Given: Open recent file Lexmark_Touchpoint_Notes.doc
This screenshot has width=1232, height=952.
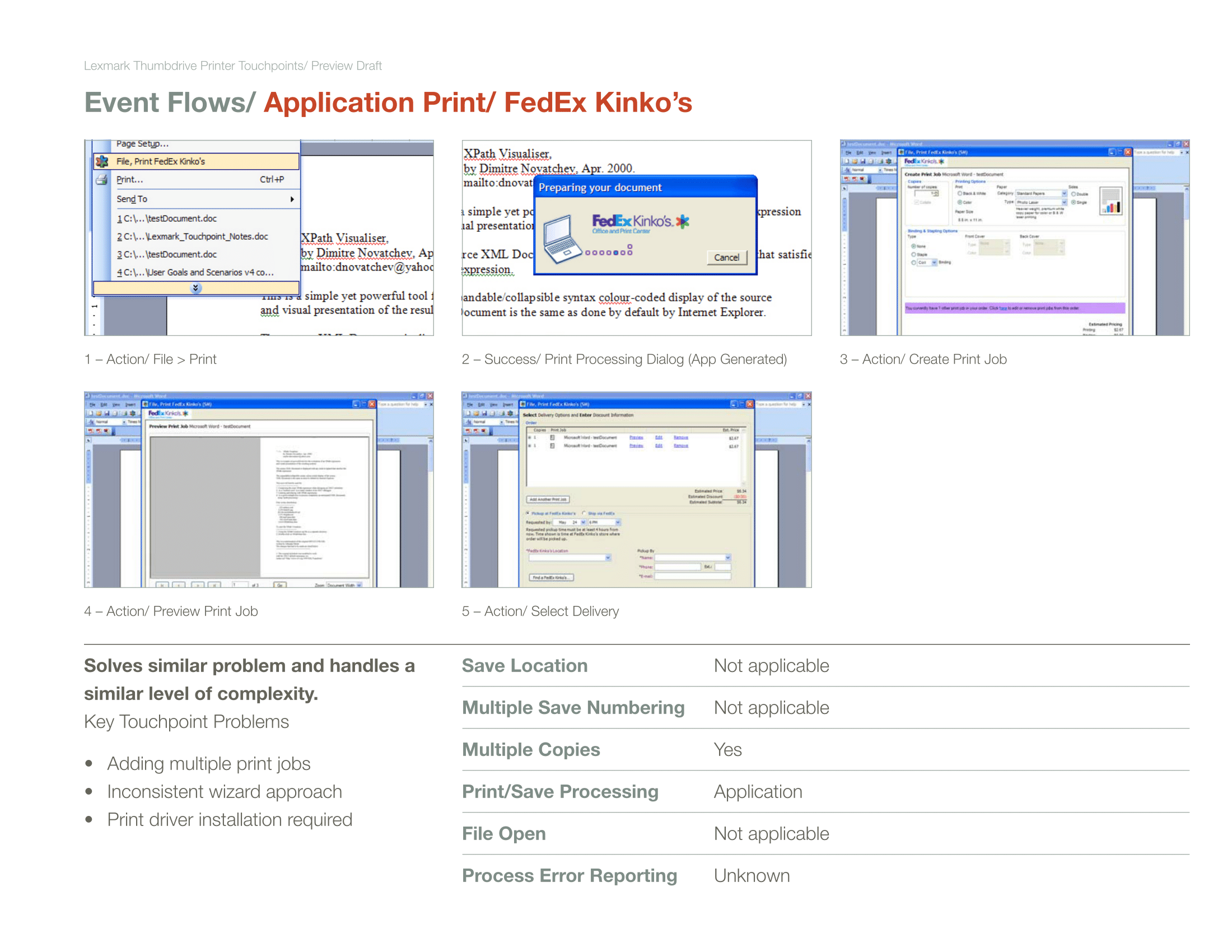Looking at the screenshot, I should pyautogui.click(x=192, y=237).
